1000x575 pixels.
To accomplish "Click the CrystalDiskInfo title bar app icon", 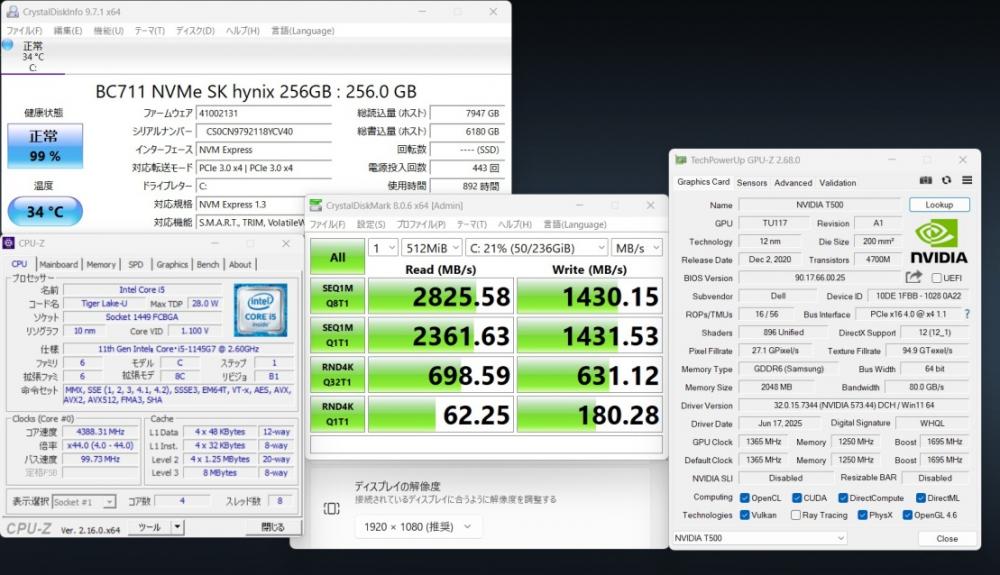I will pyautogui.click(x=12, y=11).
